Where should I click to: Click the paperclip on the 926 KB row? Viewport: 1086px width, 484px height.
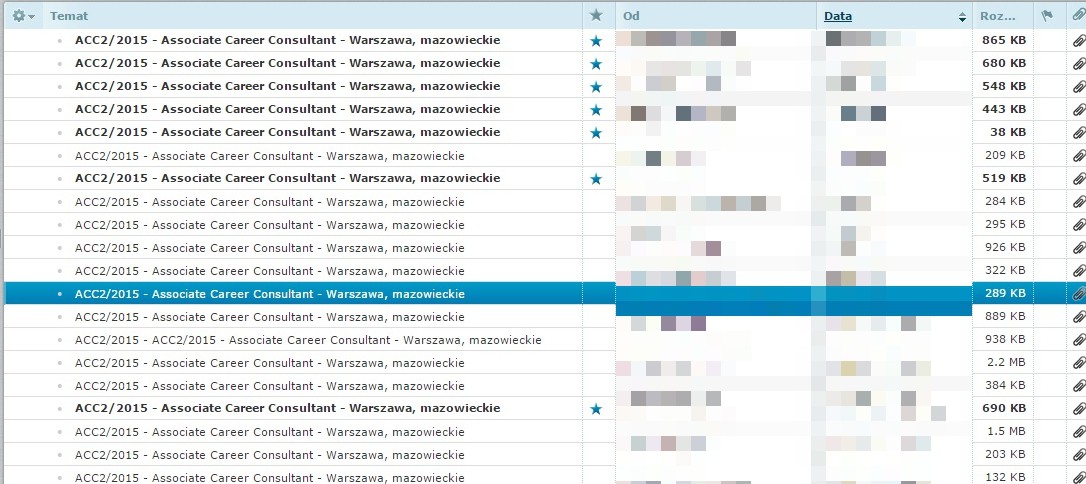tap(1078, 248)
